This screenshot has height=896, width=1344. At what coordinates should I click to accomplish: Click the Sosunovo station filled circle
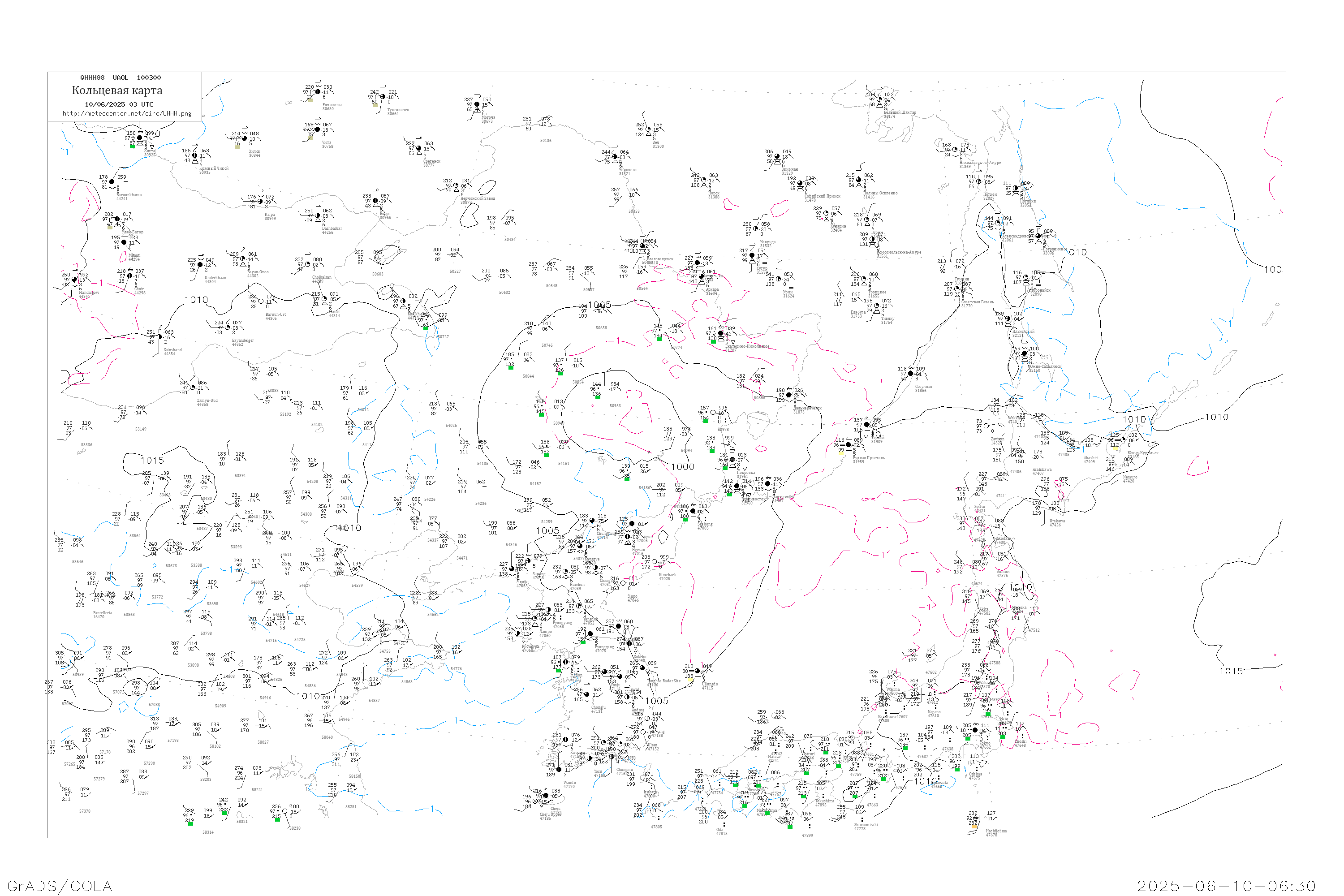[910, 373]
